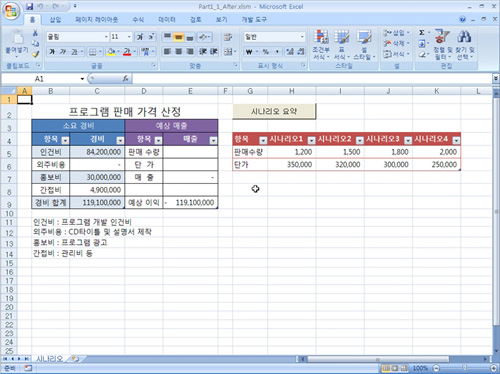
Task: Save the workbook using quick access toolbar
Action: click(29, 6)
